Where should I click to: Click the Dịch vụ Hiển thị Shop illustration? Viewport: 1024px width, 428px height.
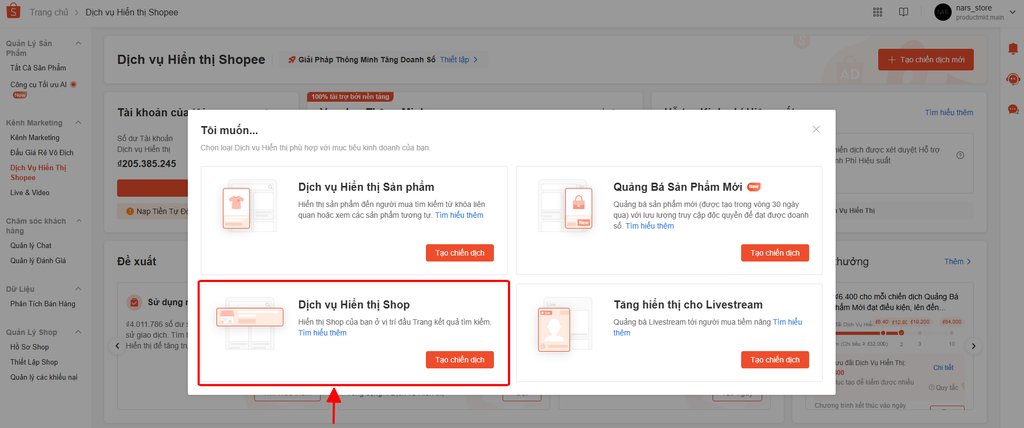tap(250, 323)
